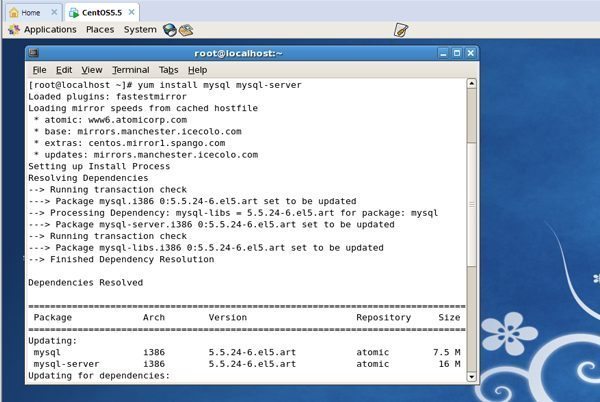Click the 'Size' column header
Image resolution: width=600 pixels, height=402 pixels.
[449, 317]
